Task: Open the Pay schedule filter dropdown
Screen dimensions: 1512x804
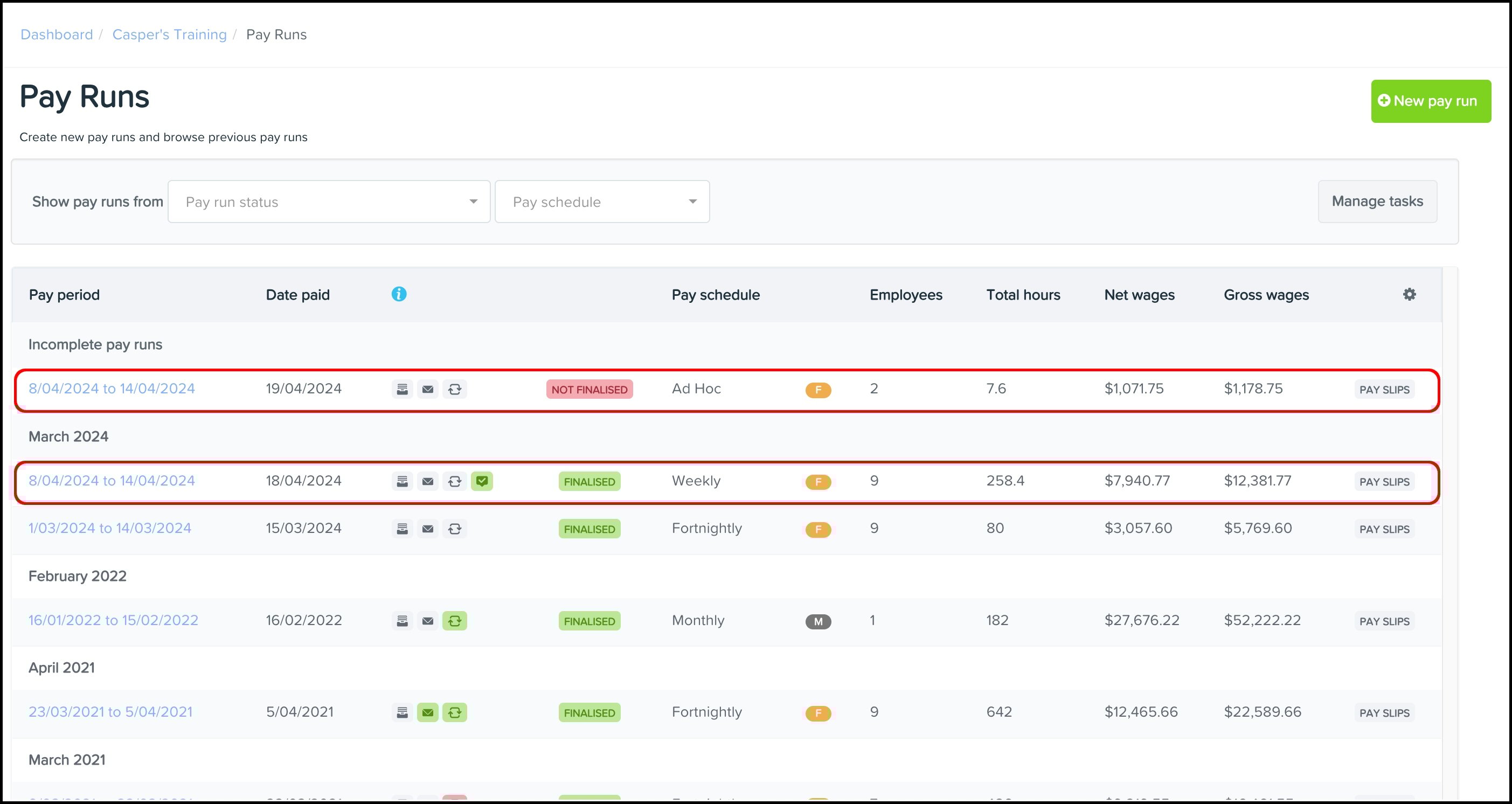Action: pyautogui.click(x=602, y=202)
